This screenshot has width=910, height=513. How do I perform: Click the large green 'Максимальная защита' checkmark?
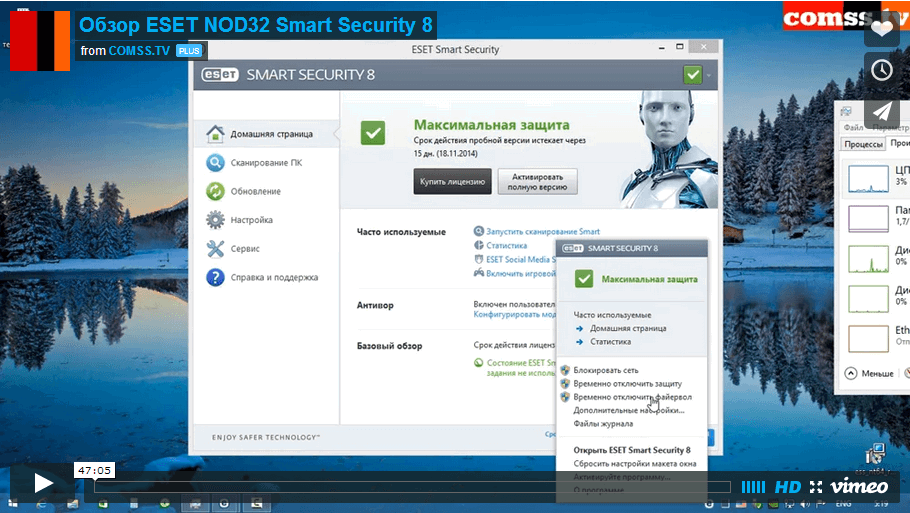point(373,133)
